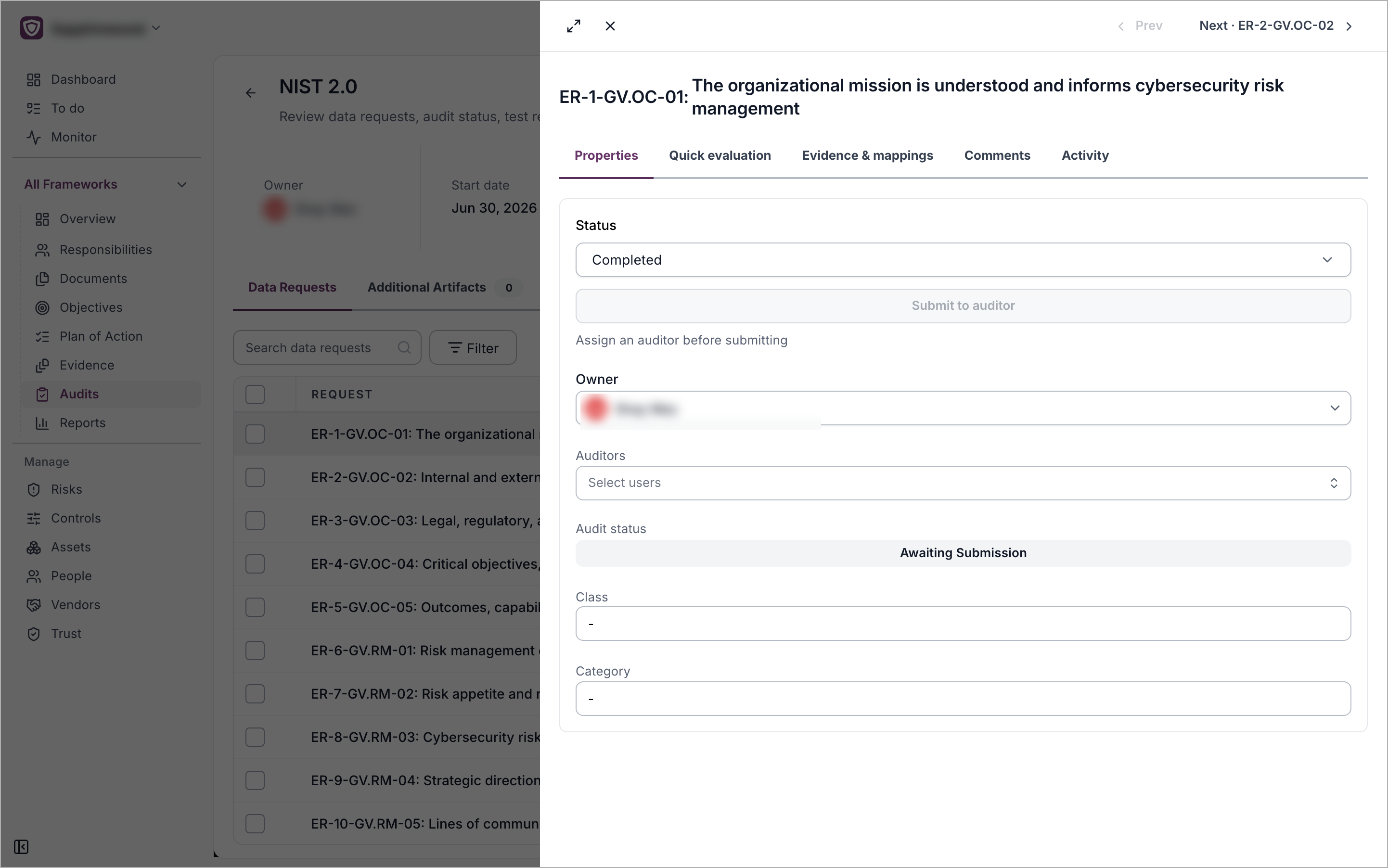Open the Dashboard sidebar icon
1388x868 pixels.
pyautogui.click(x=33, y=79)
